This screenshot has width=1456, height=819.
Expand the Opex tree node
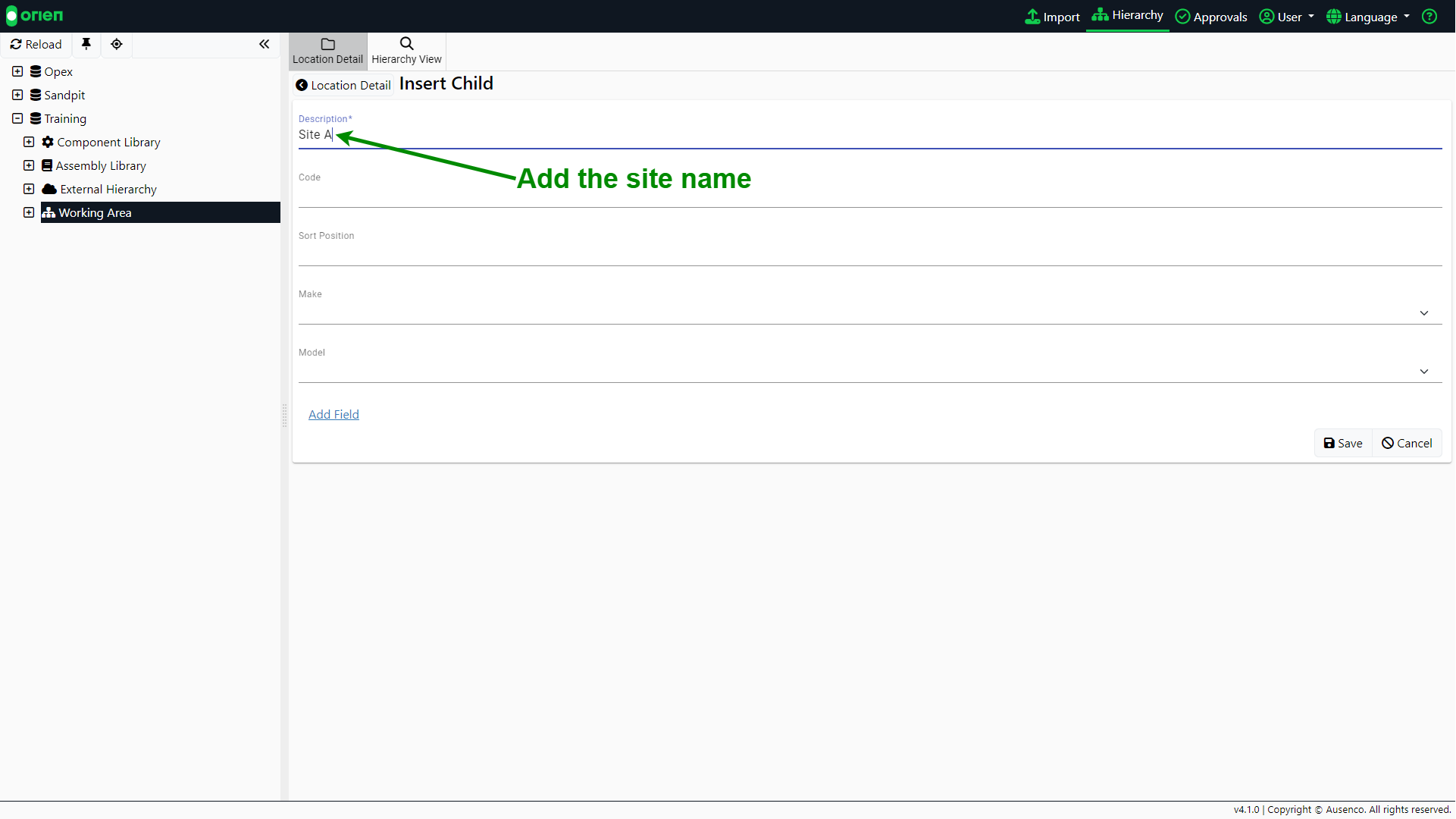pos(17,71)
